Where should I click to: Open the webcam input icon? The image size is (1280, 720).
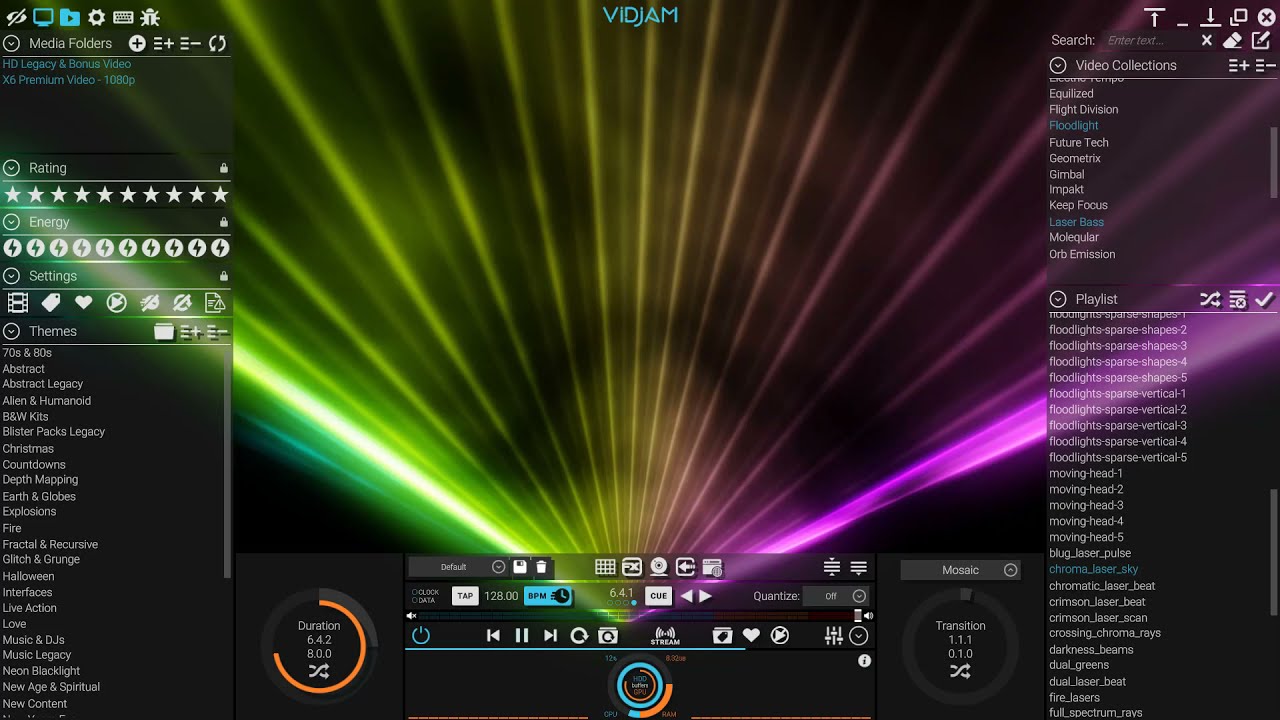(658, 567)
